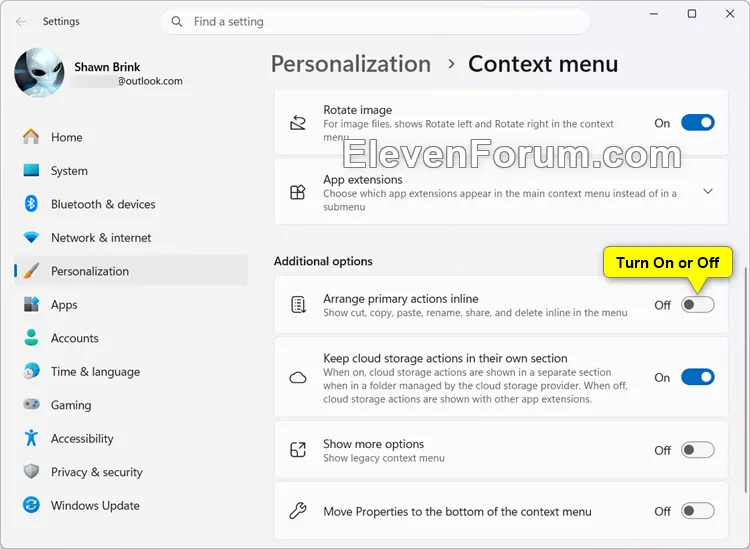Click the Arrange primary actions list icon
The image size is (750, 549).
point(298,305)
